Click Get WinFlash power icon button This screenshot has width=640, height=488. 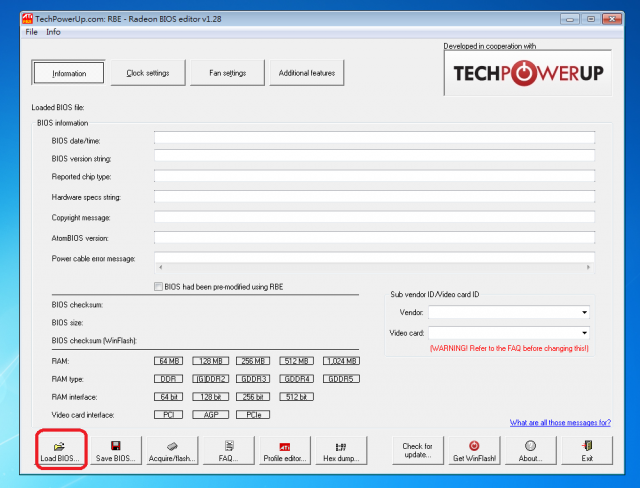tap(474, 450)
